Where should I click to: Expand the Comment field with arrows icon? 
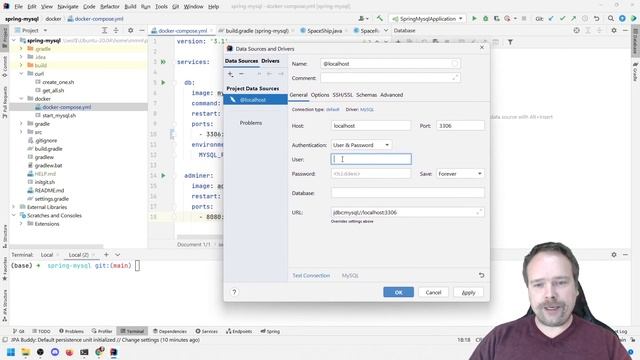click(455, 78)
